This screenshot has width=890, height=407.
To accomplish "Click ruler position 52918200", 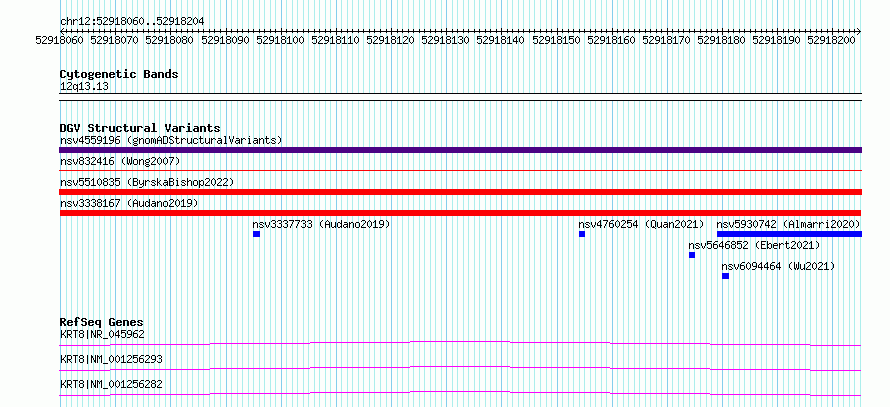I will (x=831, y=40).
